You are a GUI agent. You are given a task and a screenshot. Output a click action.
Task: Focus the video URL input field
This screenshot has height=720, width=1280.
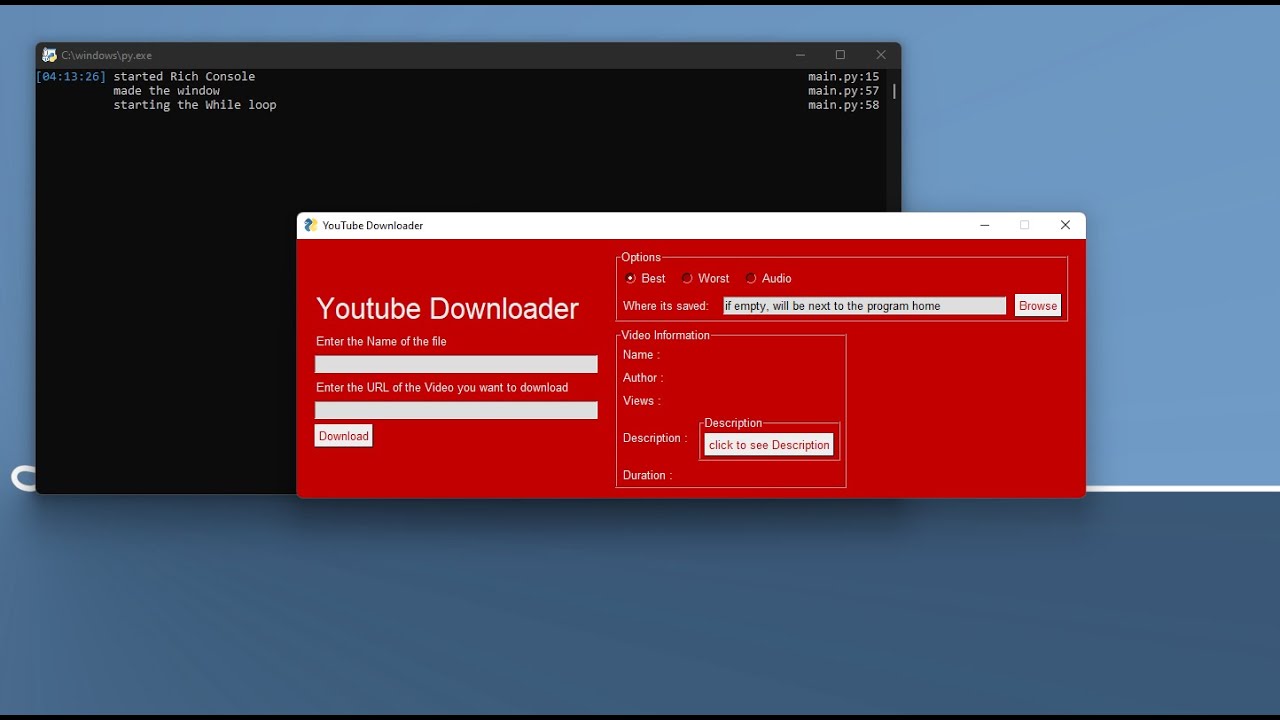click(456, 410)
